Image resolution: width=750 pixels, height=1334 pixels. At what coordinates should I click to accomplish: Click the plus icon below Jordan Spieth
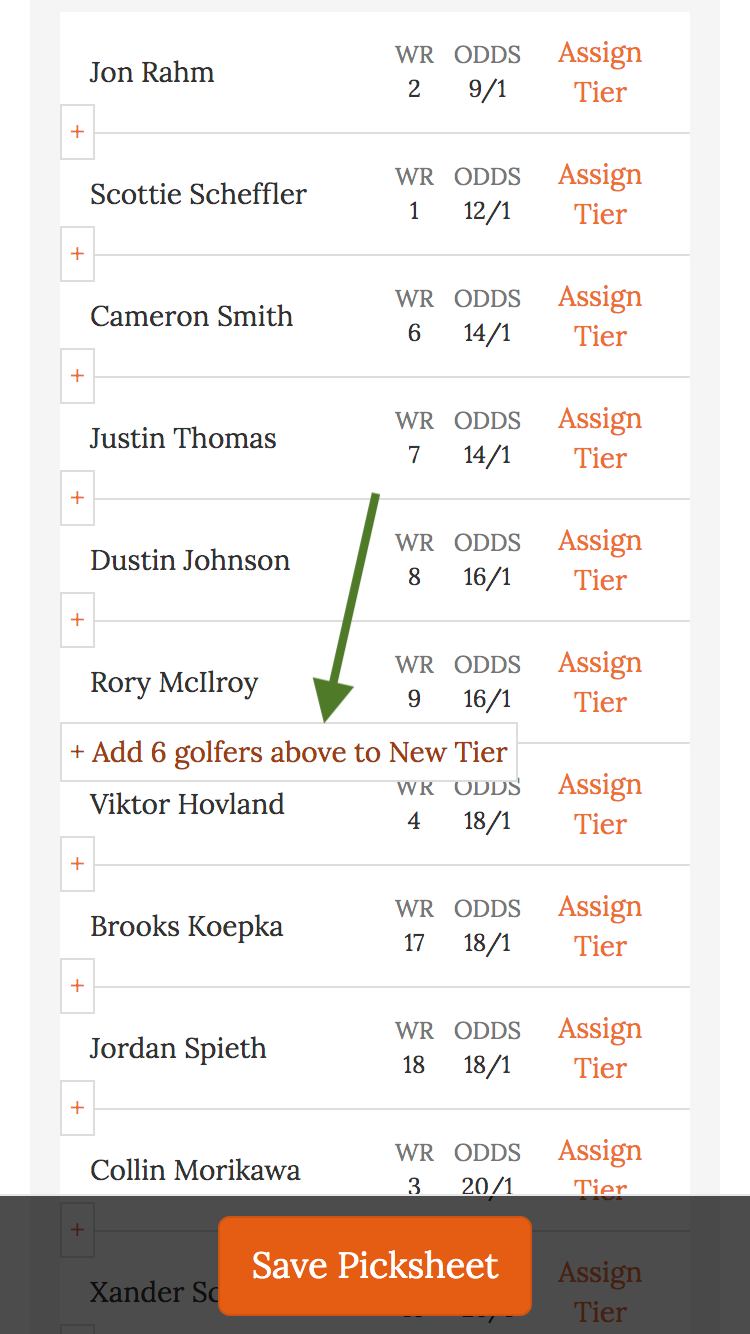tap(77, 1108)
